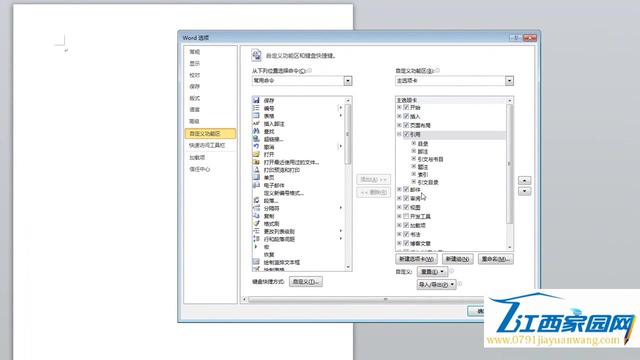
Task: Click the 新建选项卡 (New Tab) button
Action: click(416, 259)
